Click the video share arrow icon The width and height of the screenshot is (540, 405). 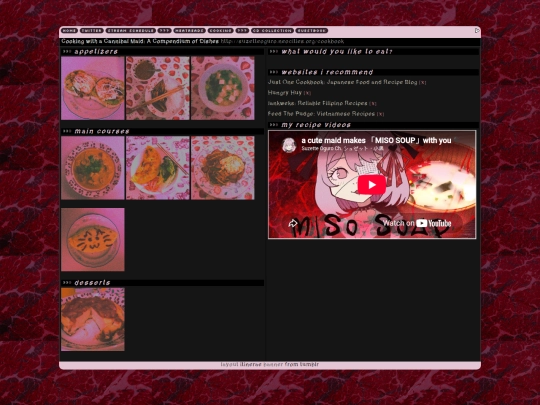(293, 223)
